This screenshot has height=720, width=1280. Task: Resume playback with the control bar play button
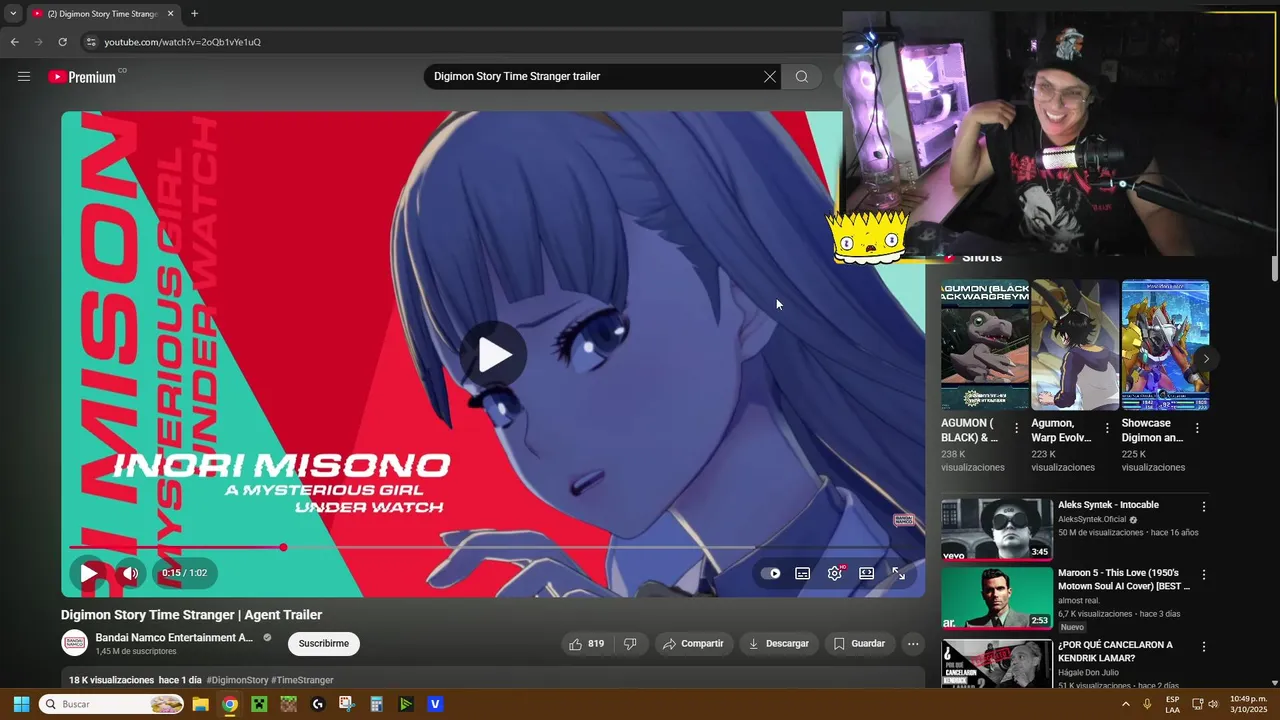88,573
